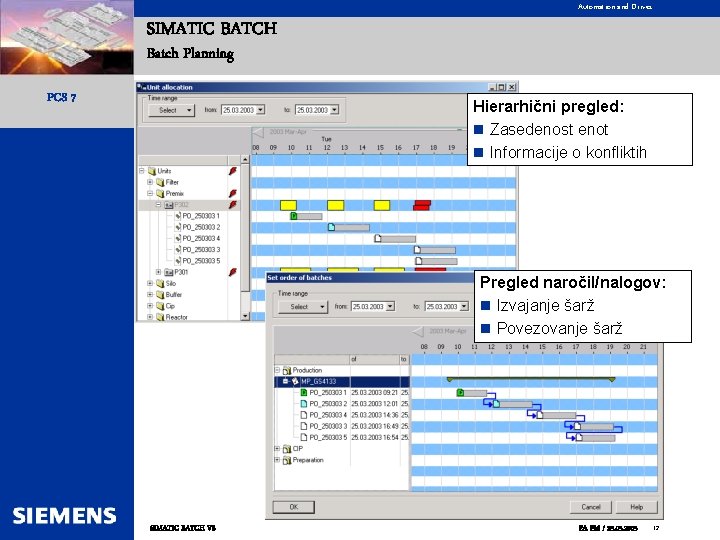720x540 pixels.
Task: Select the Production folder icon
Action: point(287,370)
